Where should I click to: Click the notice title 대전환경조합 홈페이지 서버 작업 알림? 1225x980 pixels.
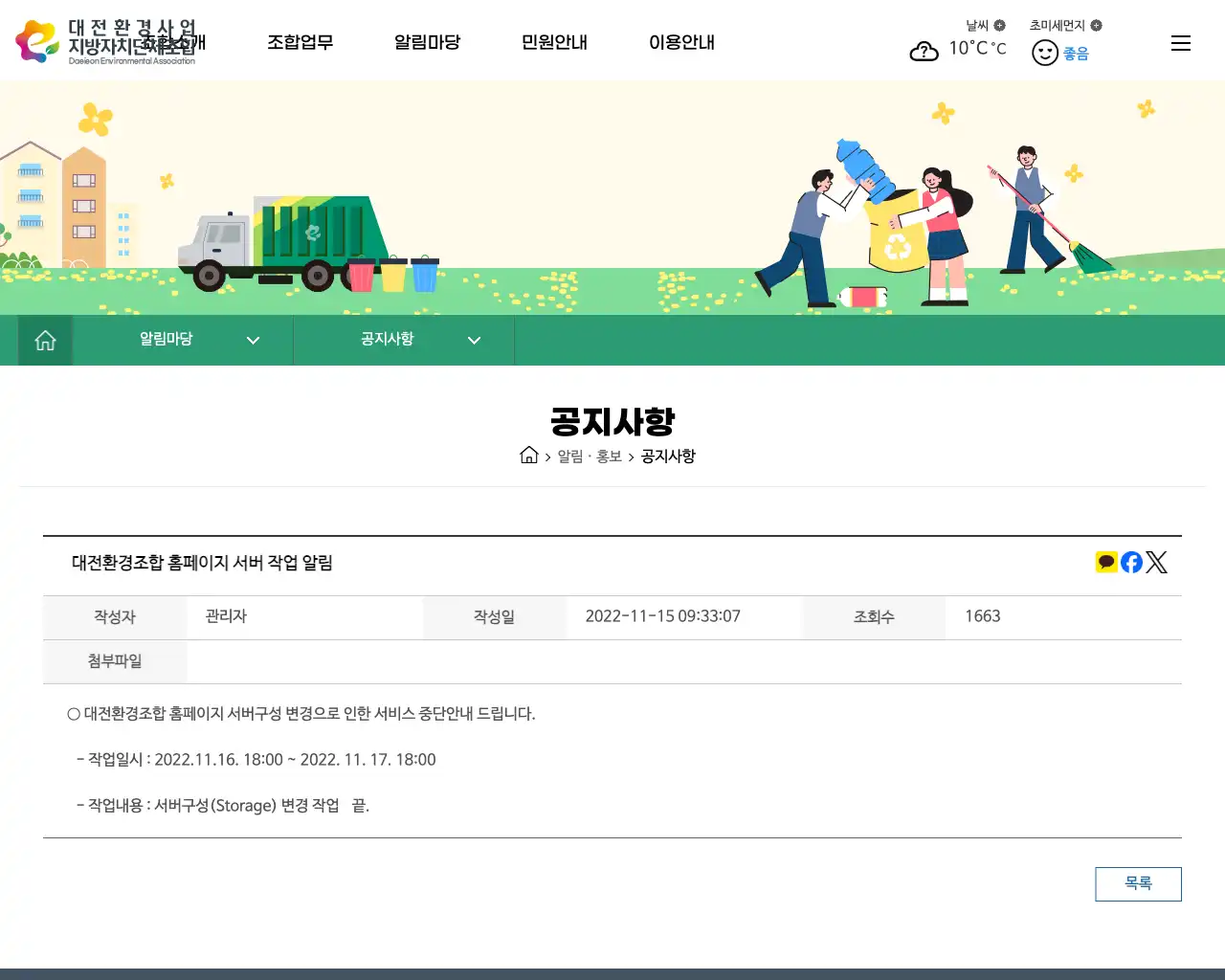pos(204,564)
